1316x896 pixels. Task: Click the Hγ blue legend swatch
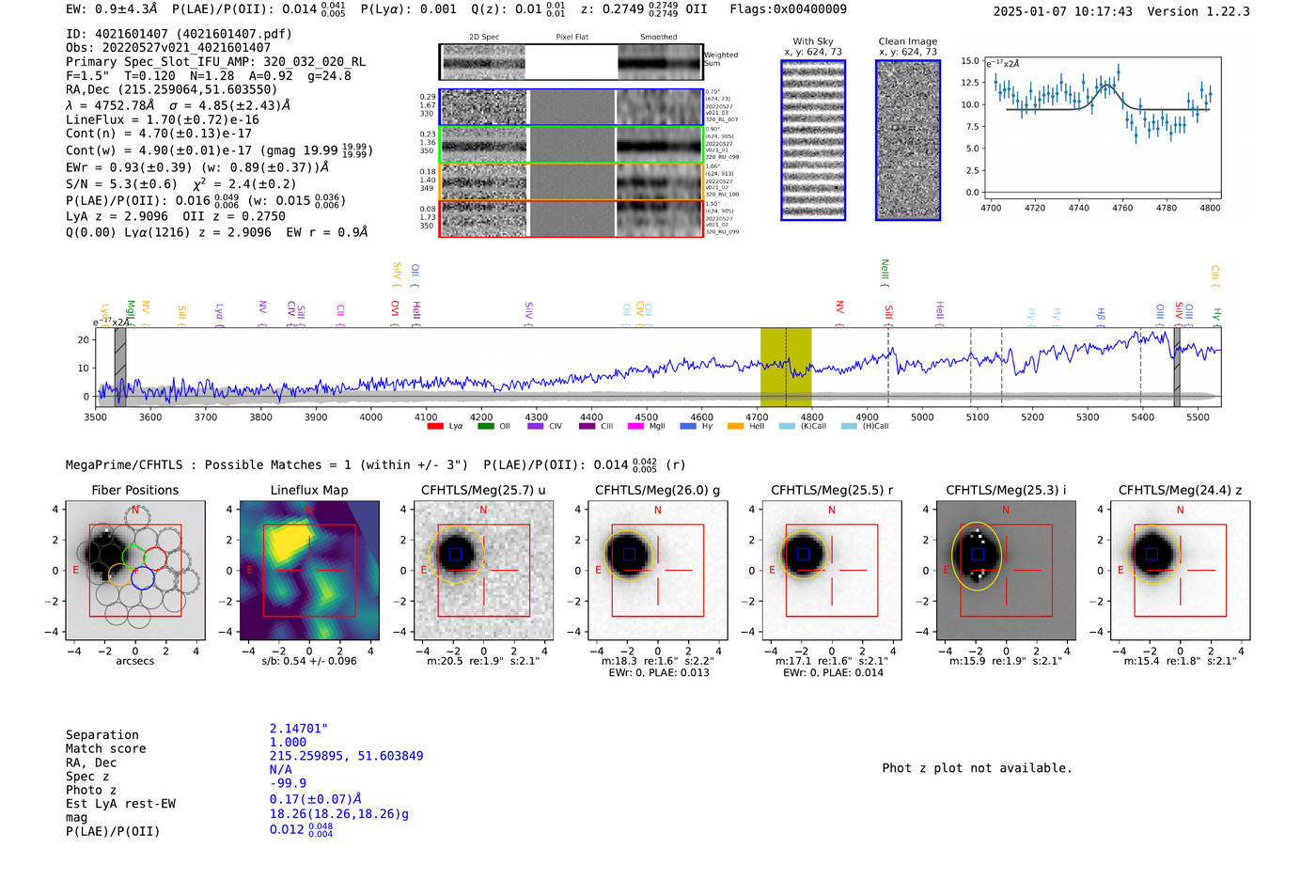point(688,426)
